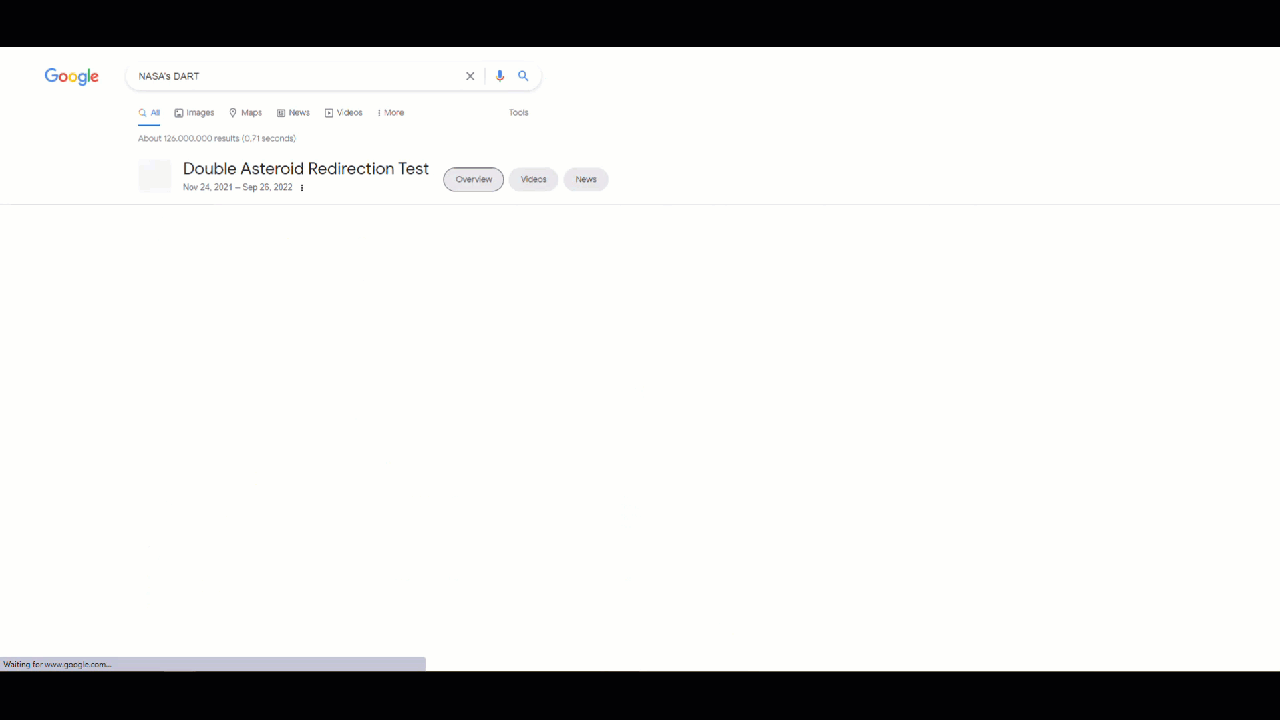This screenshot has height=720, width=1280.
Task: Switch to the News tab under the search bar
Action: 293,113
